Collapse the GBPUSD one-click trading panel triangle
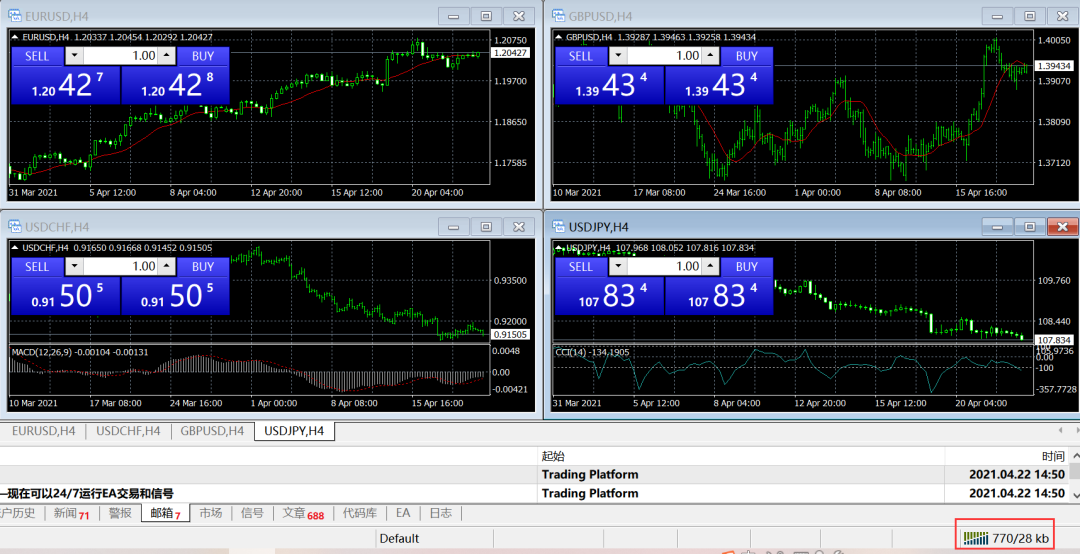The image size is (1080, 554). (x=560, y=37)
